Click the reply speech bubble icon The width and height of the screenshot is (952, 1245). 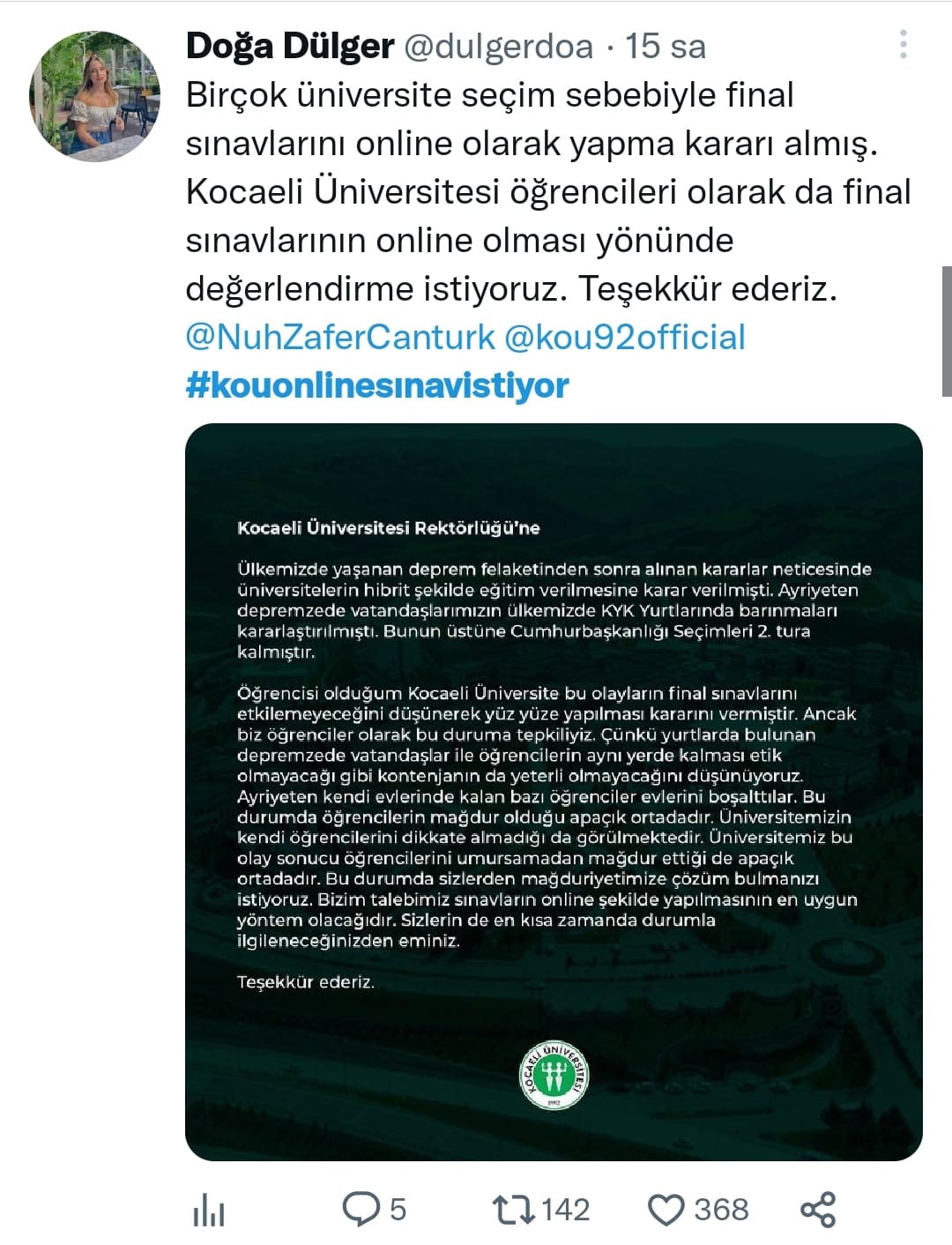[x=360, y=1209]
